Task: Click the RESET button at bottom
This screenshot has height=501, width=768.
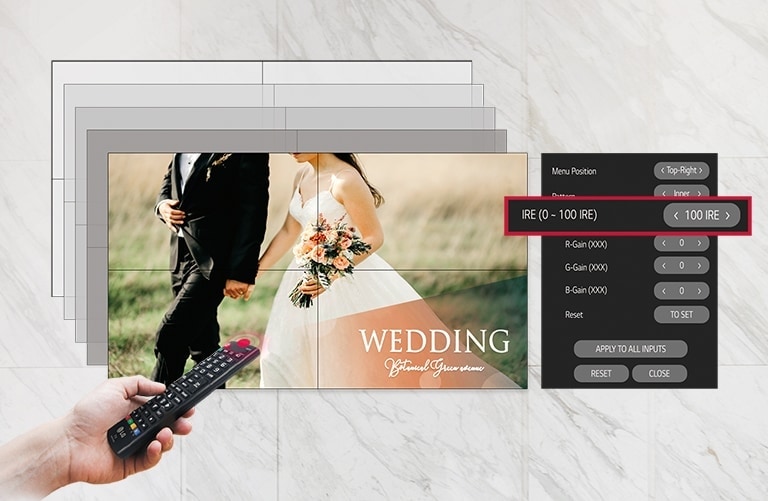Action: [601, 373]
